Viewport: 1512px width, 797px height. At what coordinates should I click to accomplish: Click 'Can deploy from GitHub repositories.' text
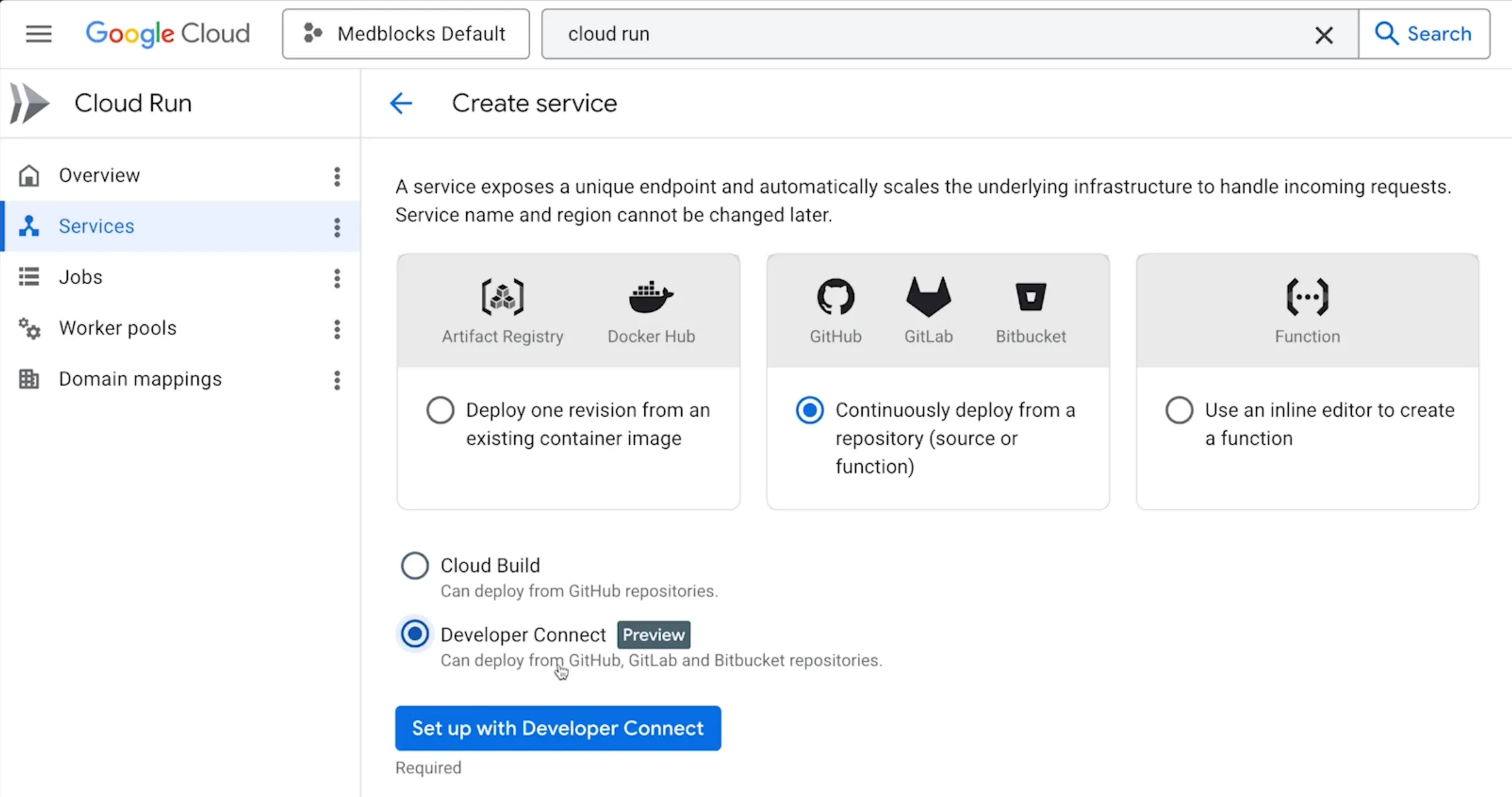579,591
